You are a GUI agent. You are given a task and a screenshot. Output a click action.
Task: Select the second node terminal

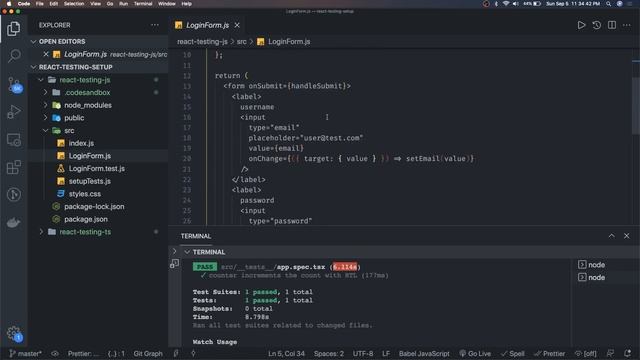coord(591,277)
